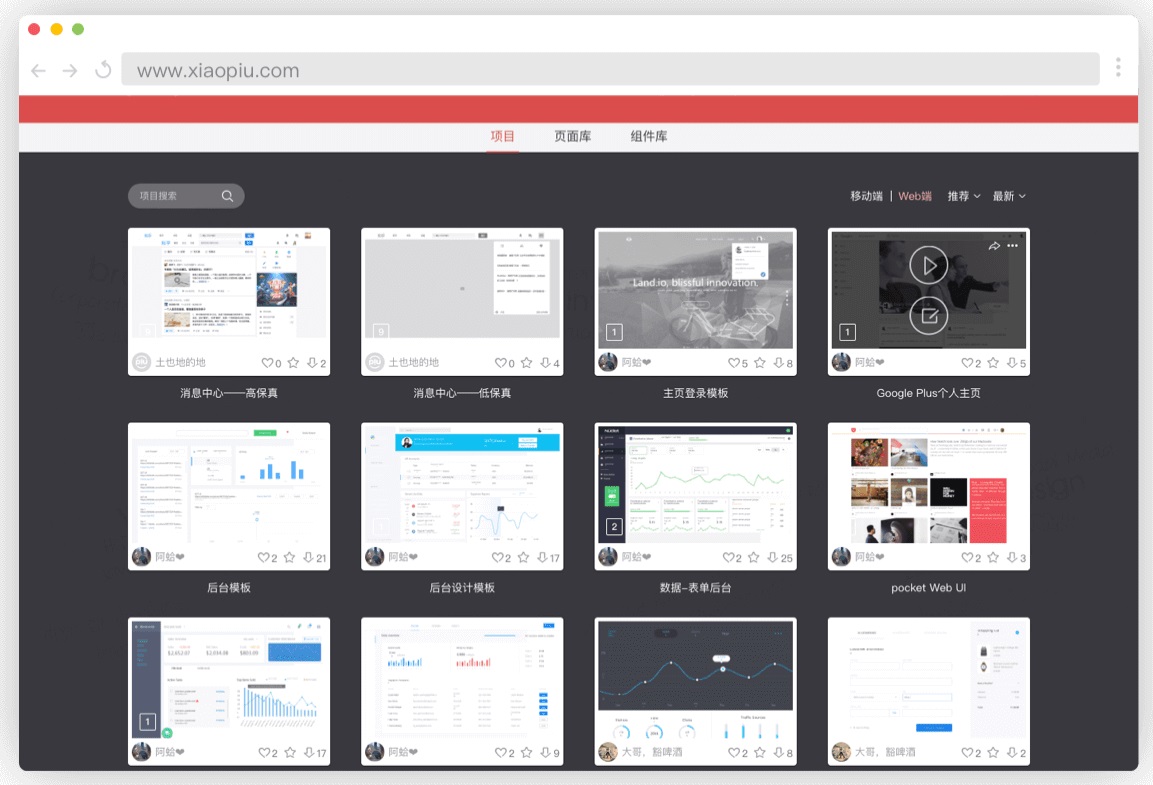Open the edit icon on Google Plus个人主页 card
Image resolution: width=1153 pixels, height=785 pixels.
(928, 313)
